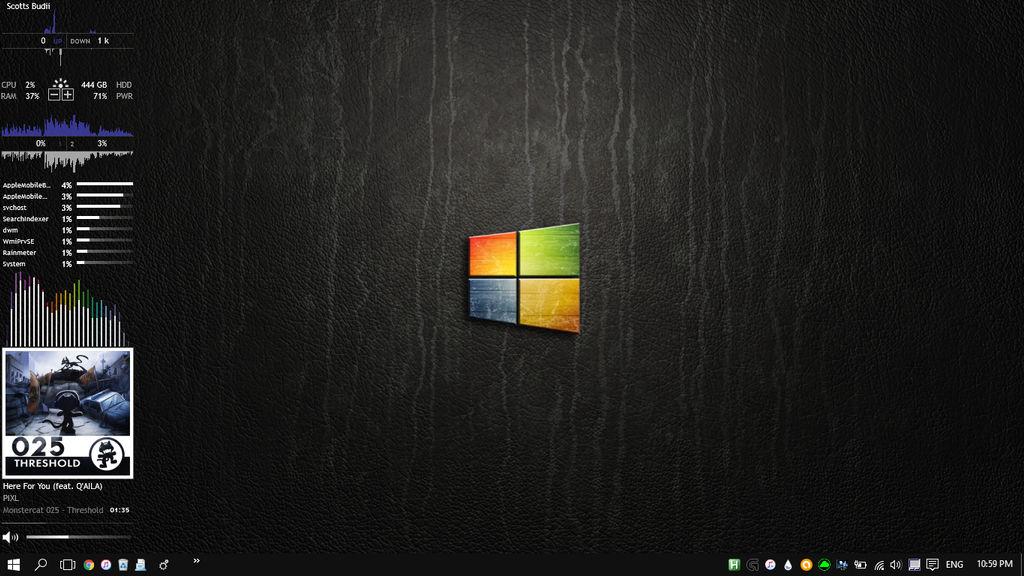The height and width of the screenshot is (576, 1024).
Task: Open iTunes from the system tray
Action: pos(768,565)
